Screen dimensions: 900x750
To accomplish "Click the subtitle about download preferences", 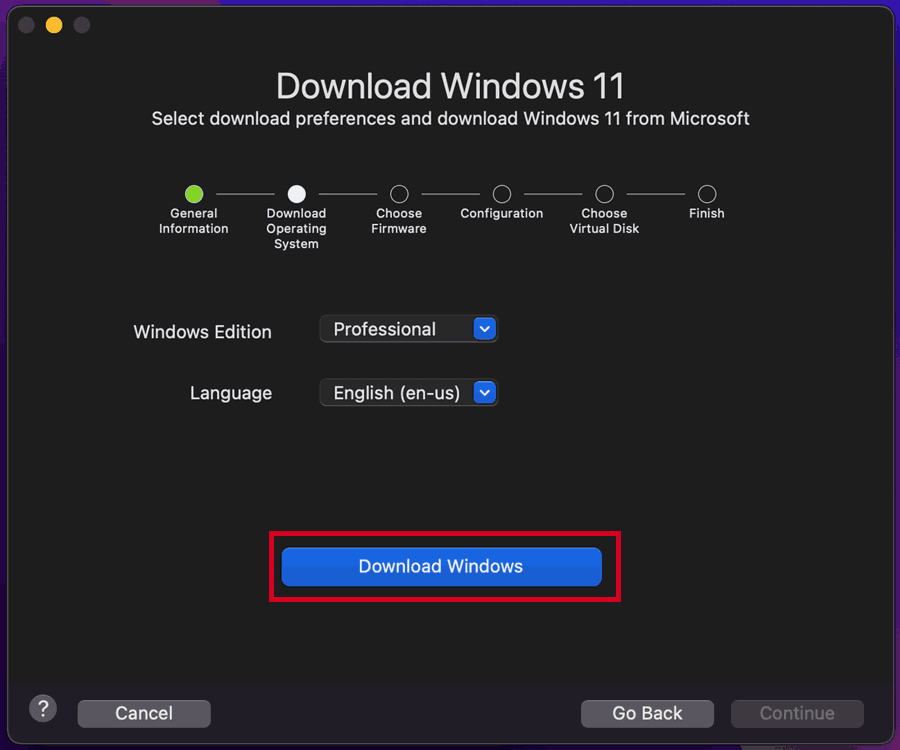I will tap(451, 118).
